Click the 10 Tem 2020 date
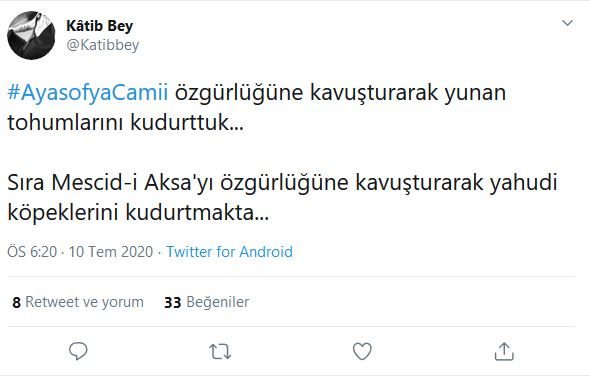 pos(111,252)
